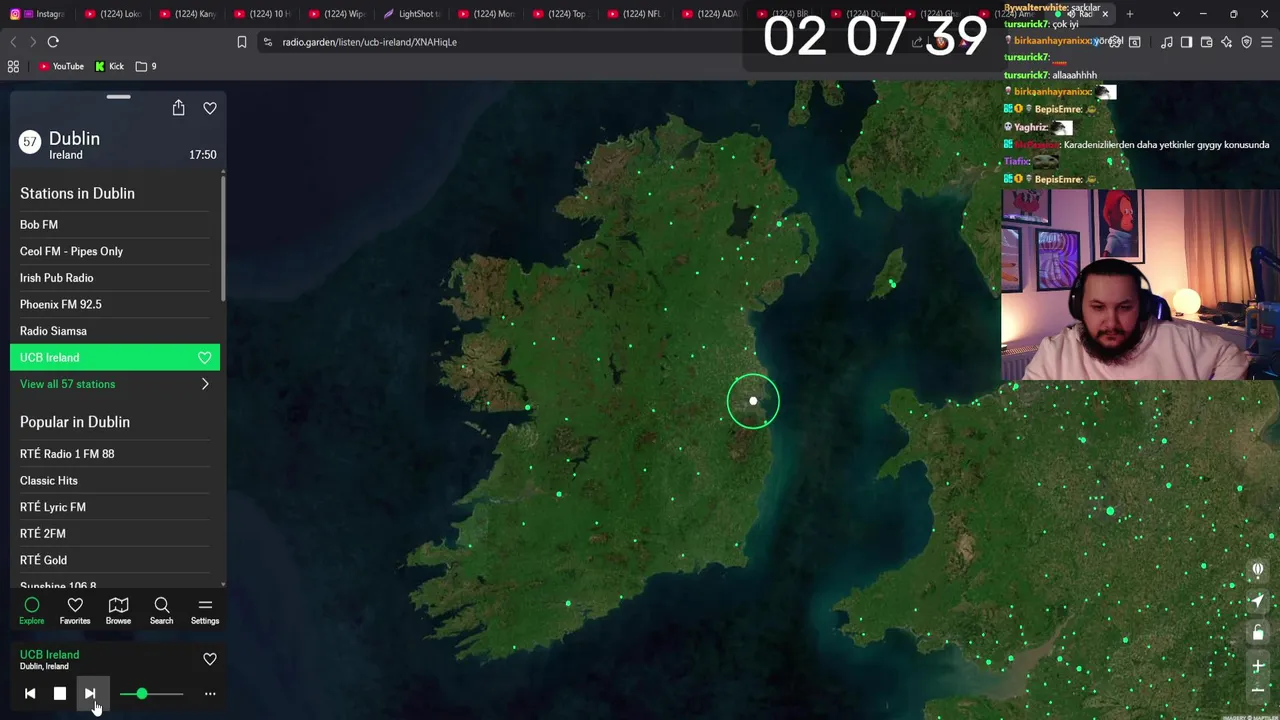Close the Radio Garden tab
Image resolution: width=1280 pixels, height=720 pixels.
1105,14
